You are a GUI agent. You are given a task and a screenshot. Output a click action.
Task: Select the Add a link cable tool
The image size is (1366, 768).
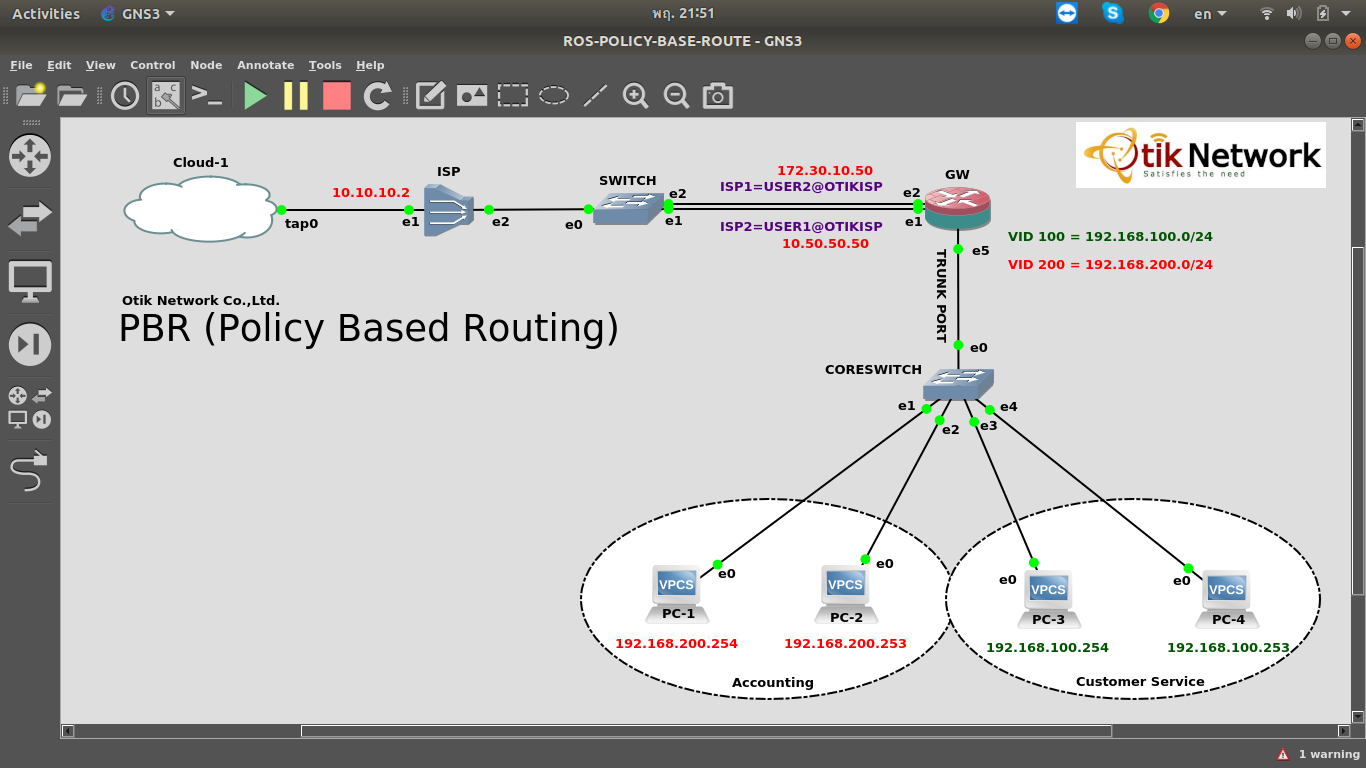28,470
